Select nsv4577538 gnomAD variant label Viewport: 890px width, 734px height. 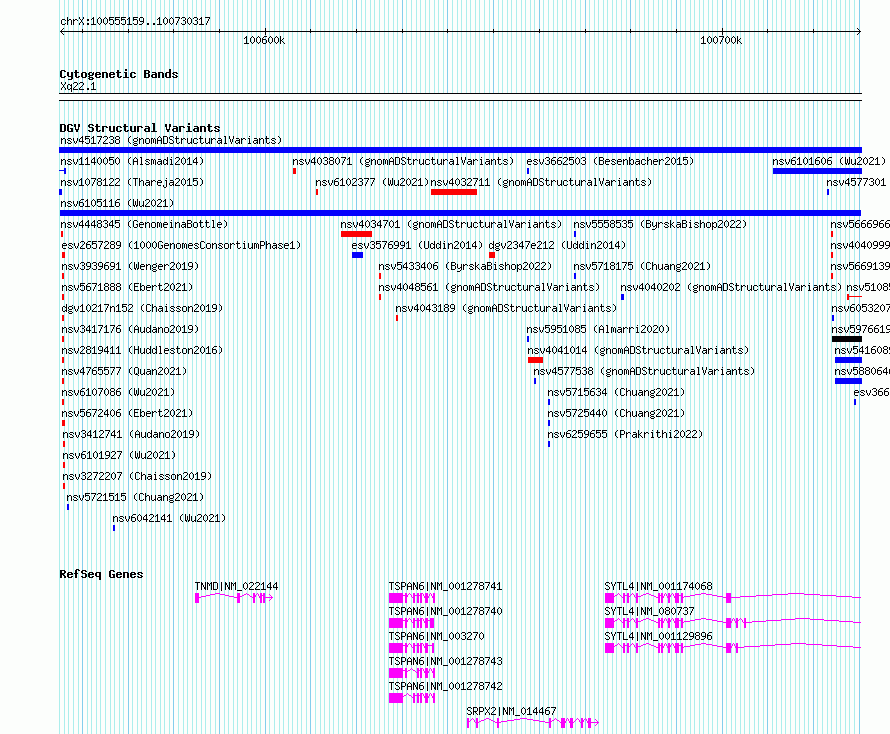tap(644, 371)
